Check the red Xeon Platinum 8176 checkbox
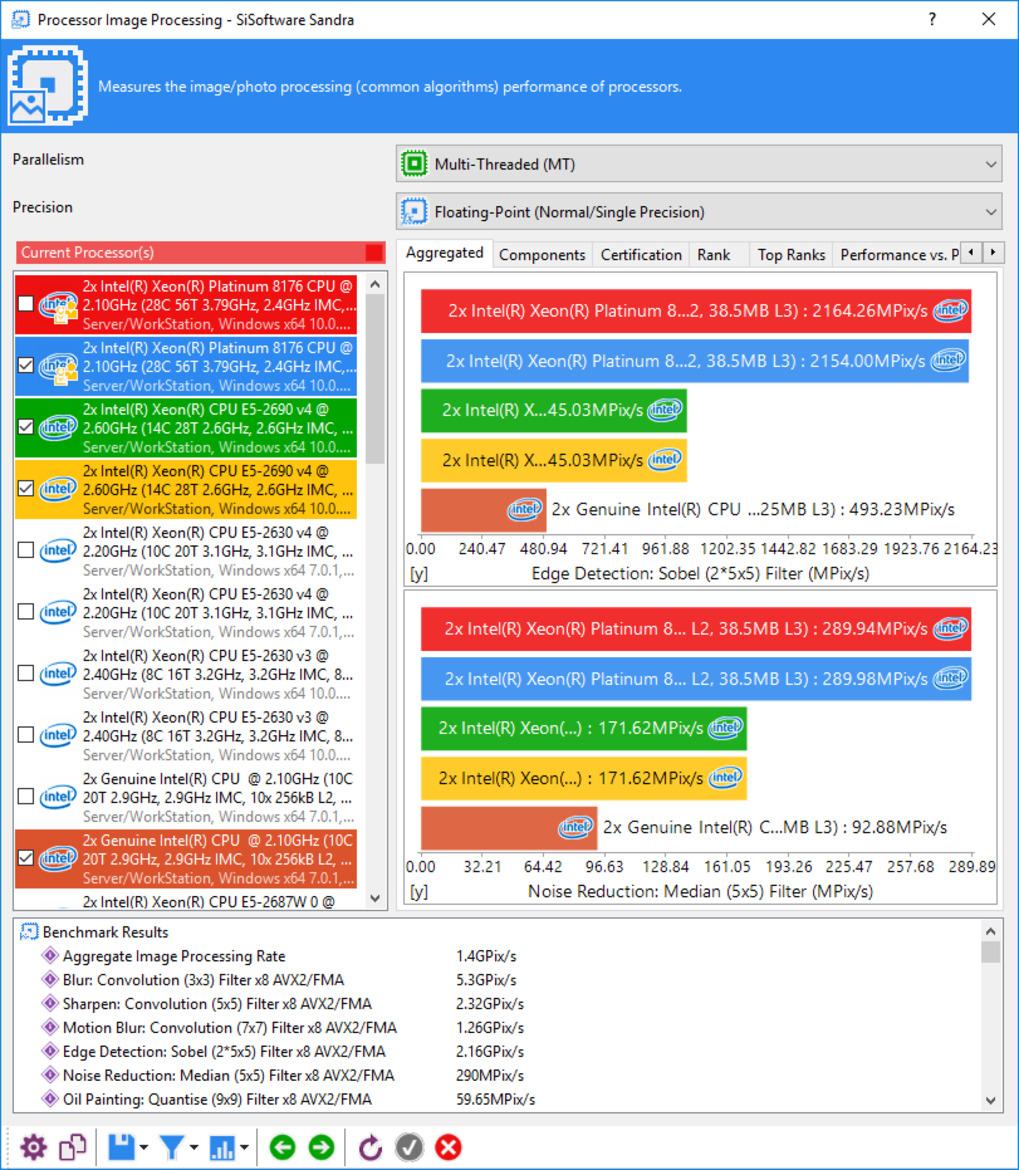The width and height of the screenshot is (1019, 1170). click(25, 304)
